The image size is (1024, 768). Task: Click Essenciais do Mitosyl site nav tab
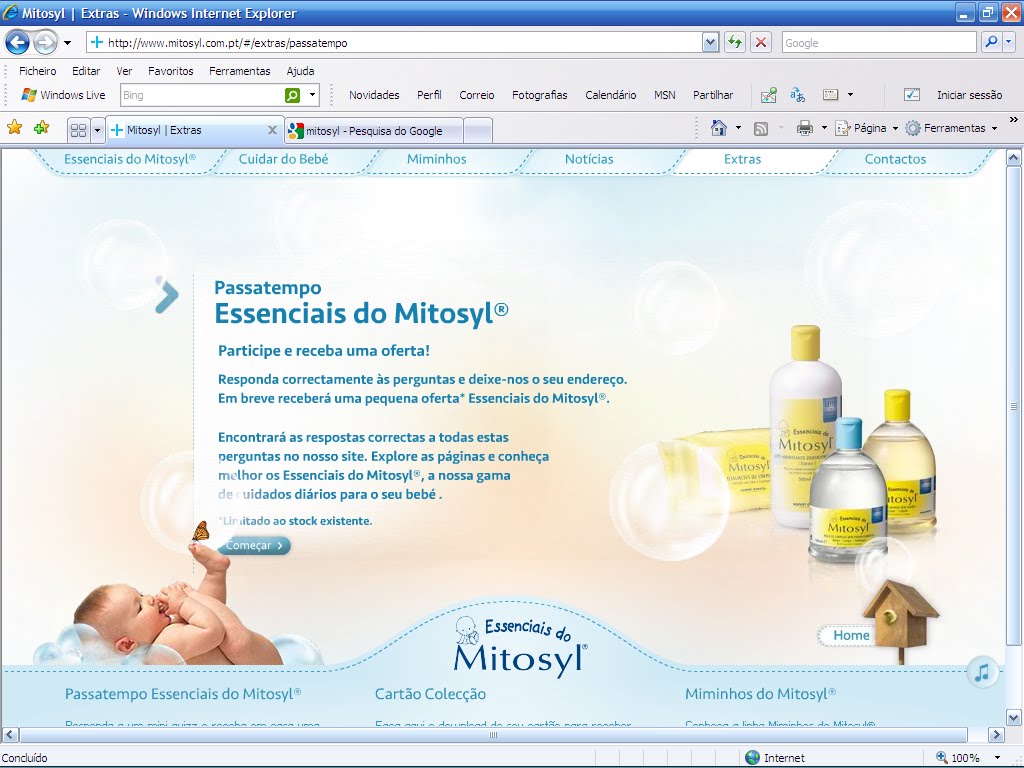pos(130,159)
